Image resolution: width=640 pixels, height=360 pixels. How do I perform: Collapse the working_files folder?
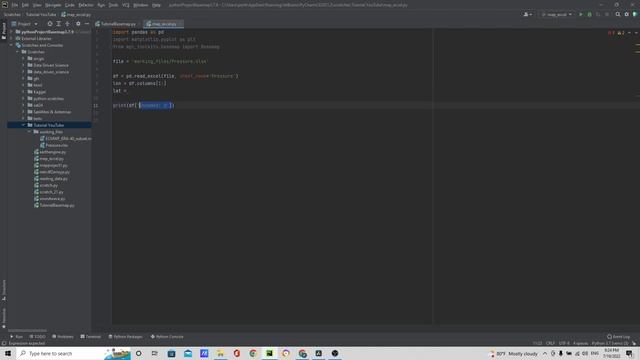pyautogui.click(x=29, y=132)
